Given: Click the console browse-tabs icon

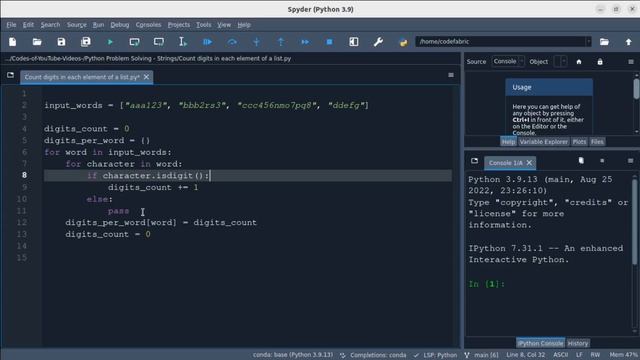Looking at the screenshot, I should [474, 161].
